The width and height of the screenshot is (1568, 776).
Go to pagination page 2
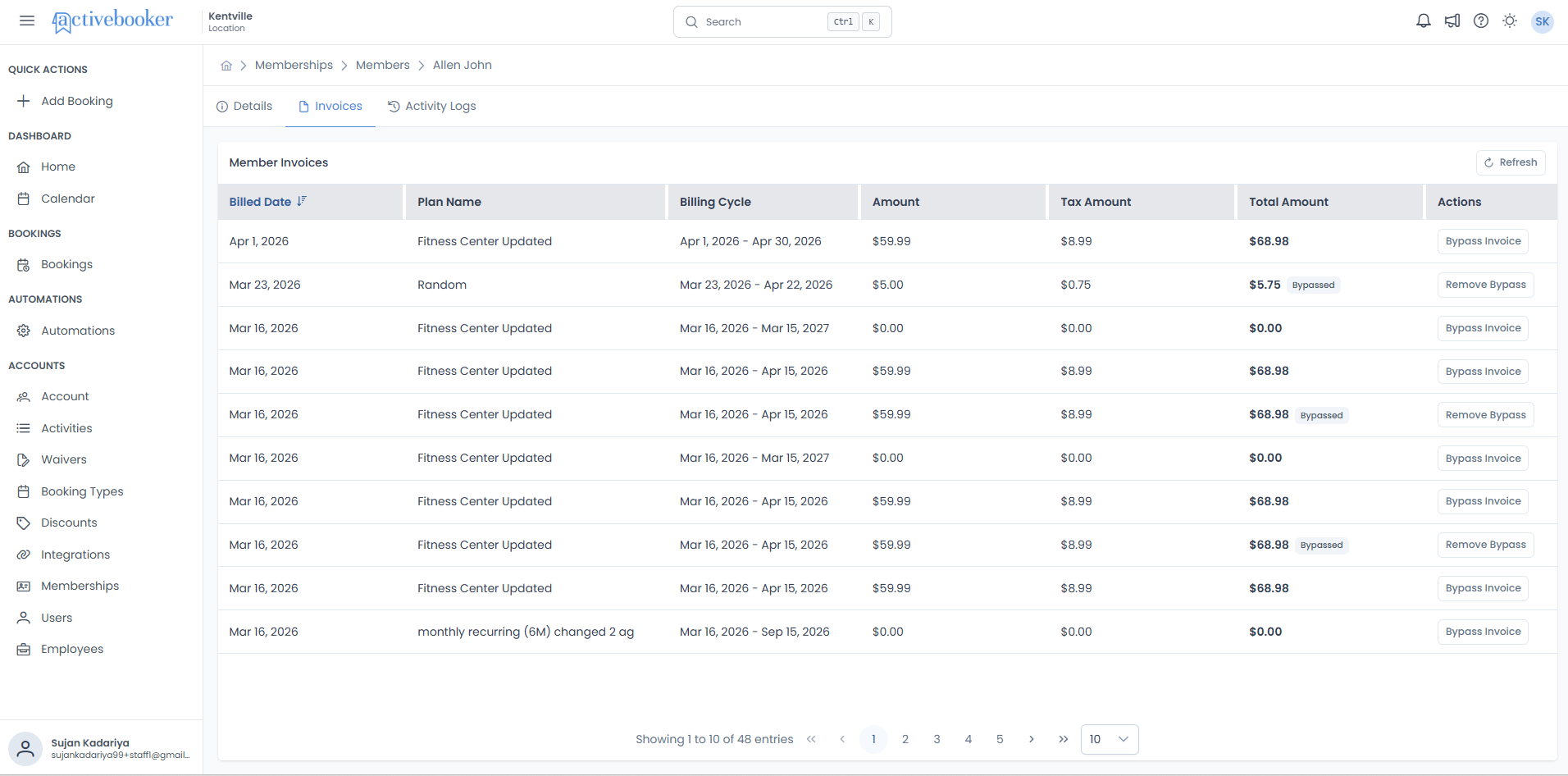[905, 739]
